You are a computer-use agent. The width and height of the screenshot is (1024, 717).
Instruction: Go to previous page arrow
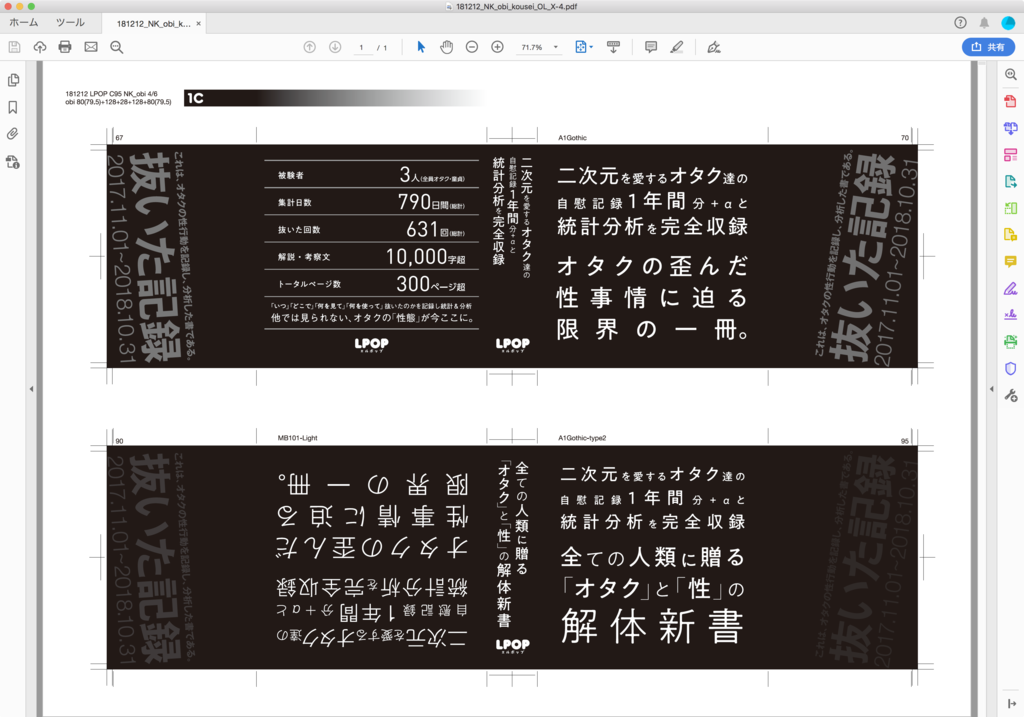(310, 47)
